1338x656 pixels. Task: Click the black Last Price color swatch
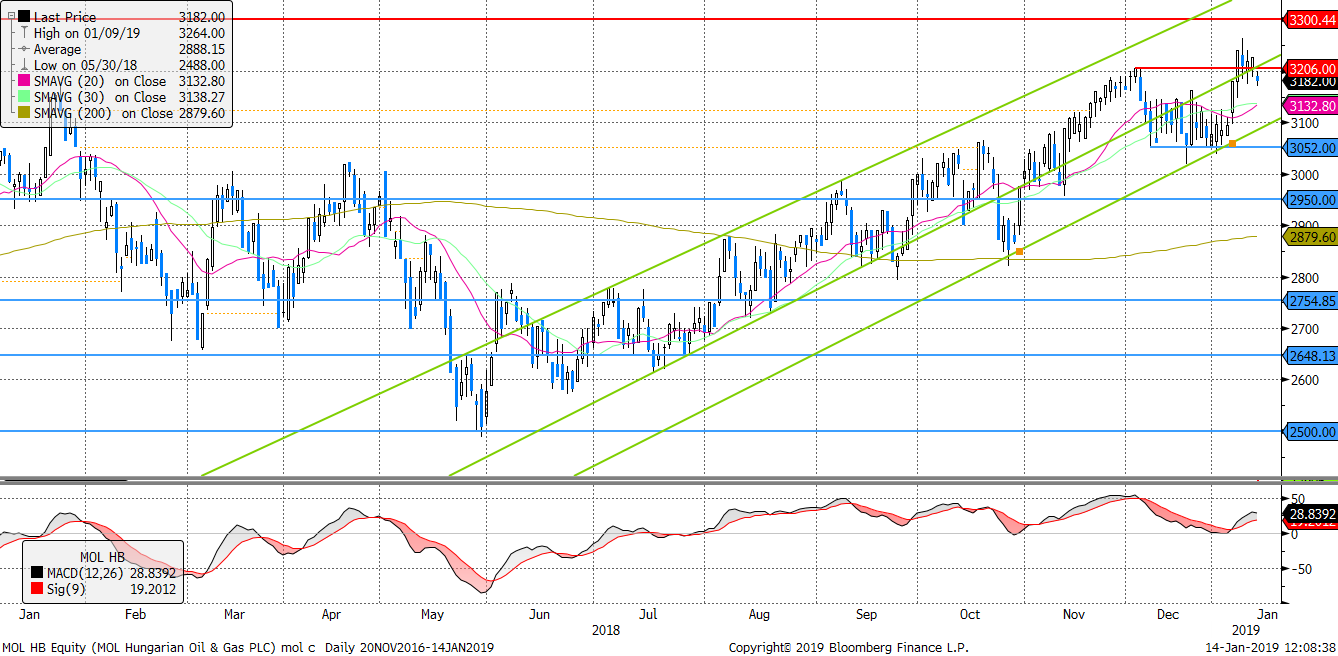pyautogui.click(x=23, y=17)
